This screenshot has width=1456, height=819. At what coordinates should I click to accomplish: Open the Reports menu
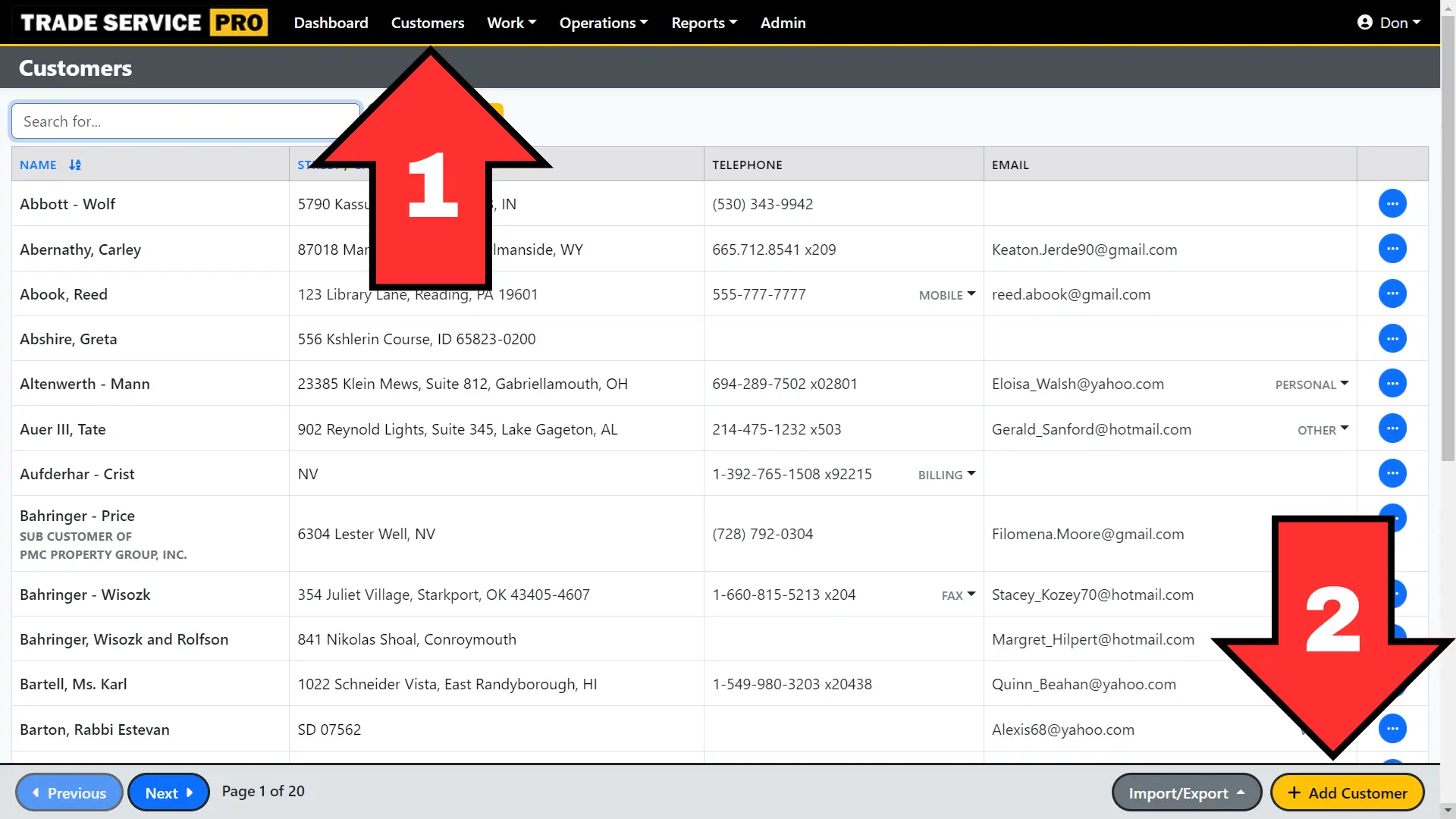(704, 22)
